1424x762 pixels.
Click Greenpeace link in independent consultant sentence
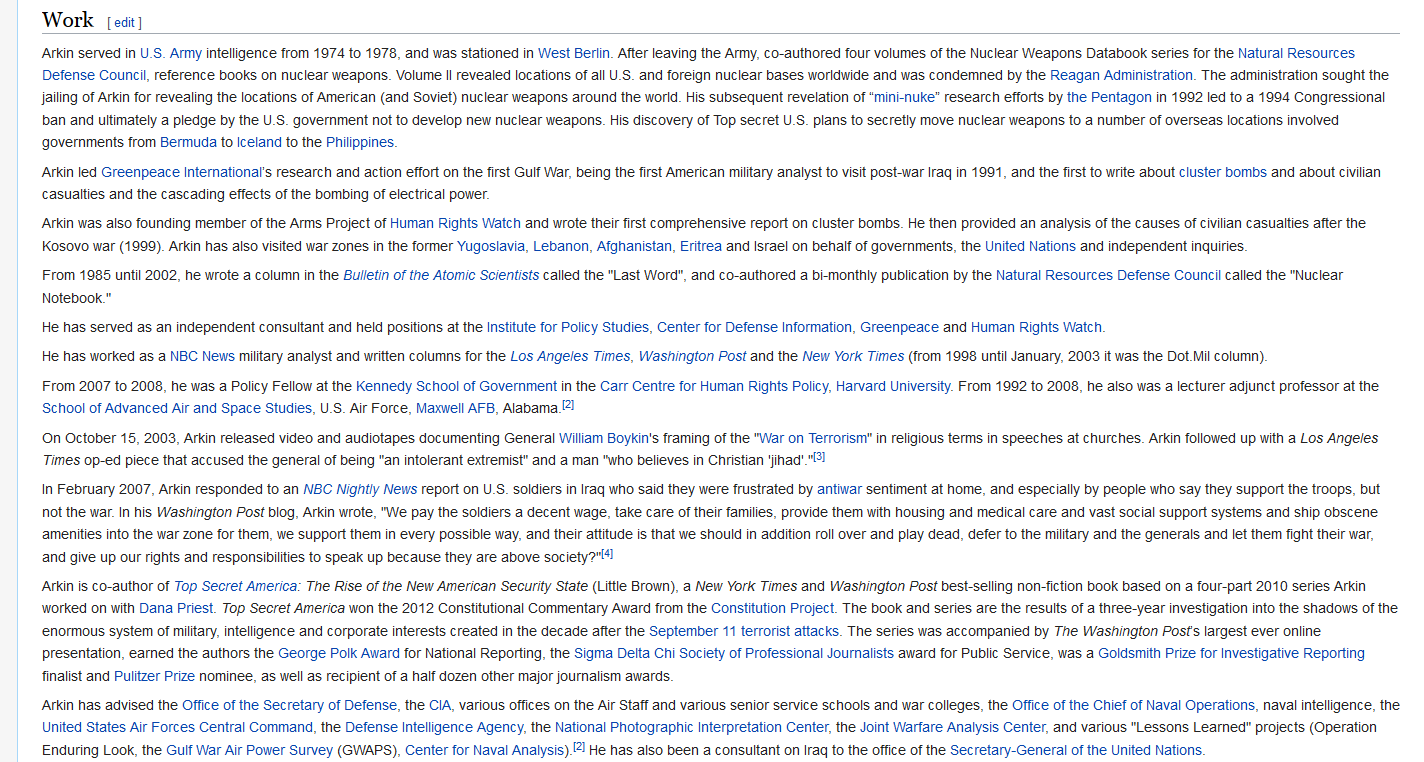pyautogui.click(x=899, y=327)
